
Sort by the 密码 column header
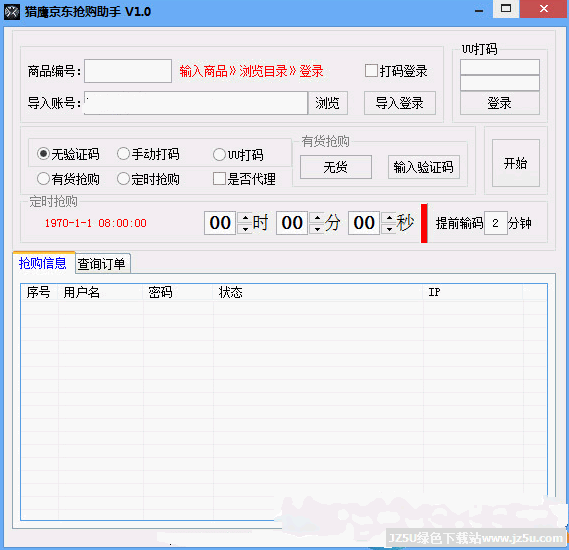tap(178, 292)
